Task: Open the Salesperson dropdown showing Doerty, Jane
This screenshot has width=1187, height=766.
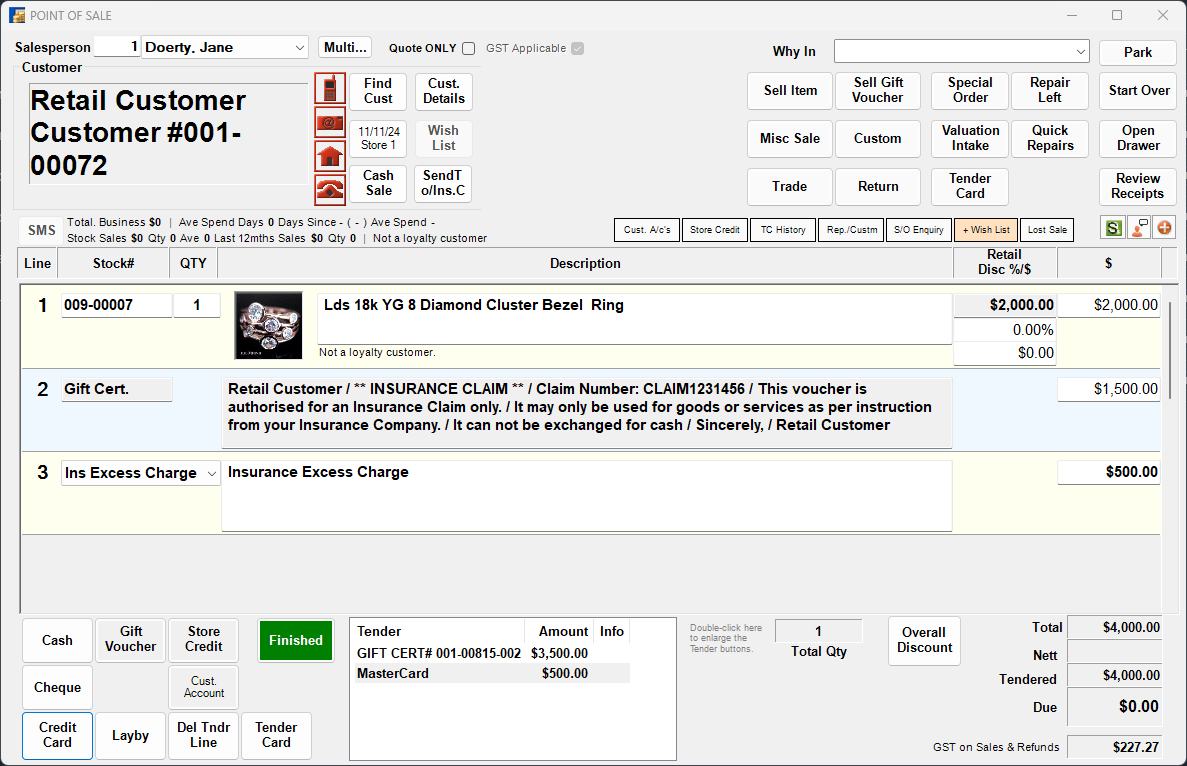Action: pos(298,47)
